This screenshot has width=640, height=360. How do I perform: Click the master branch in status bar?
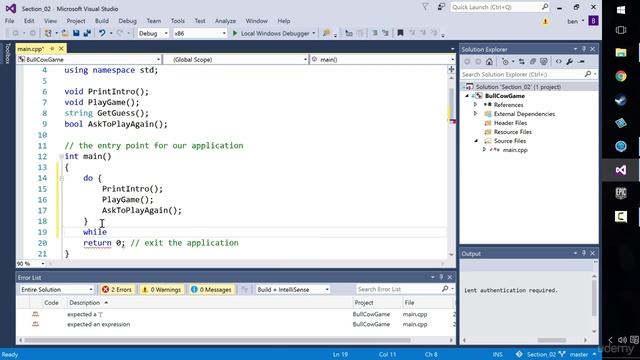coord(579,354)
